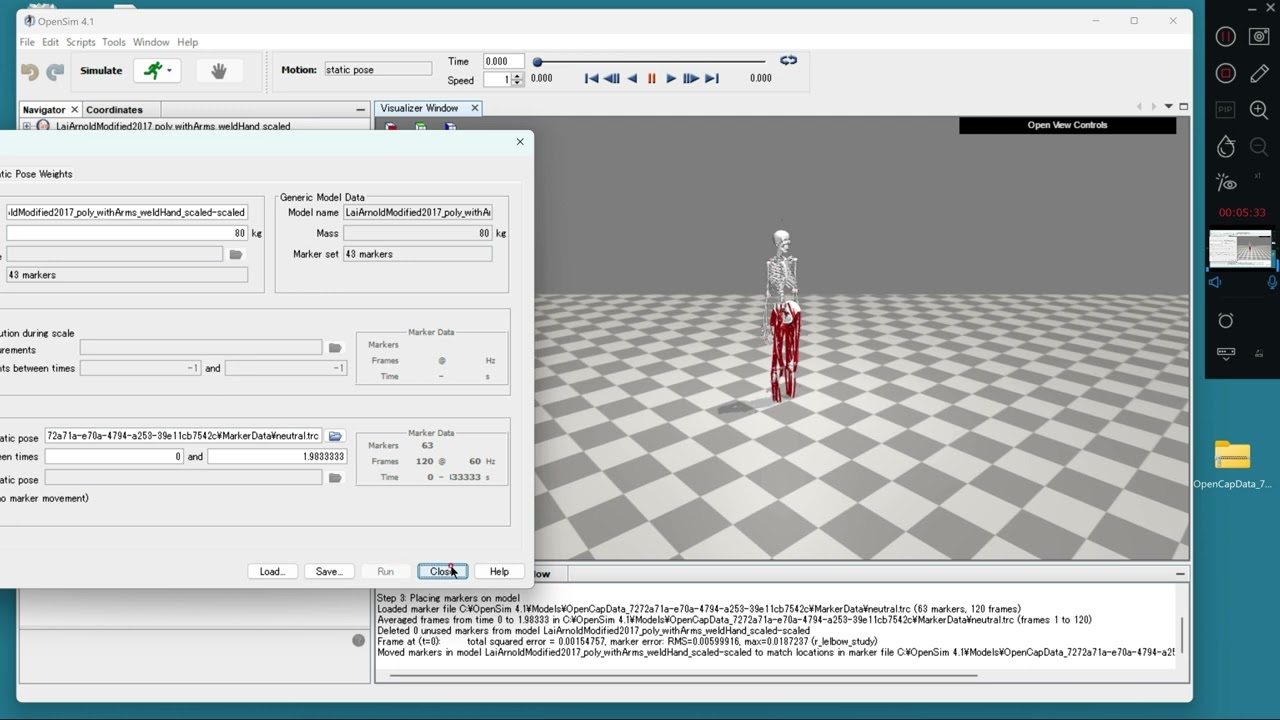This screenshot has width=1280, height=720.
Task: Pause recording in screen recorder panel
Action: pos(1226,36)
